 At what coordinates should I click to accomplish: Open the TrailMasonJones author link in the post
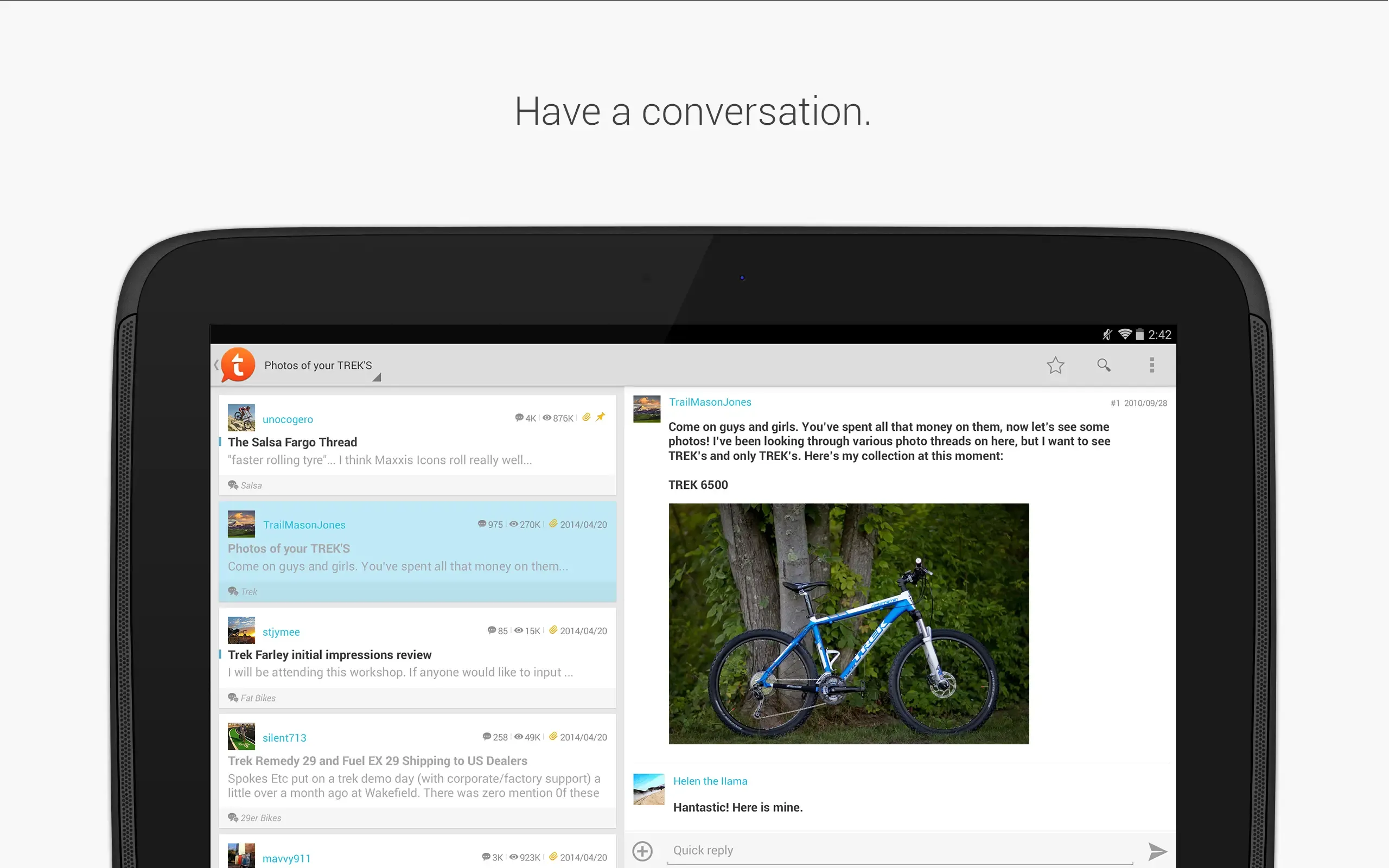click(710, 402)
